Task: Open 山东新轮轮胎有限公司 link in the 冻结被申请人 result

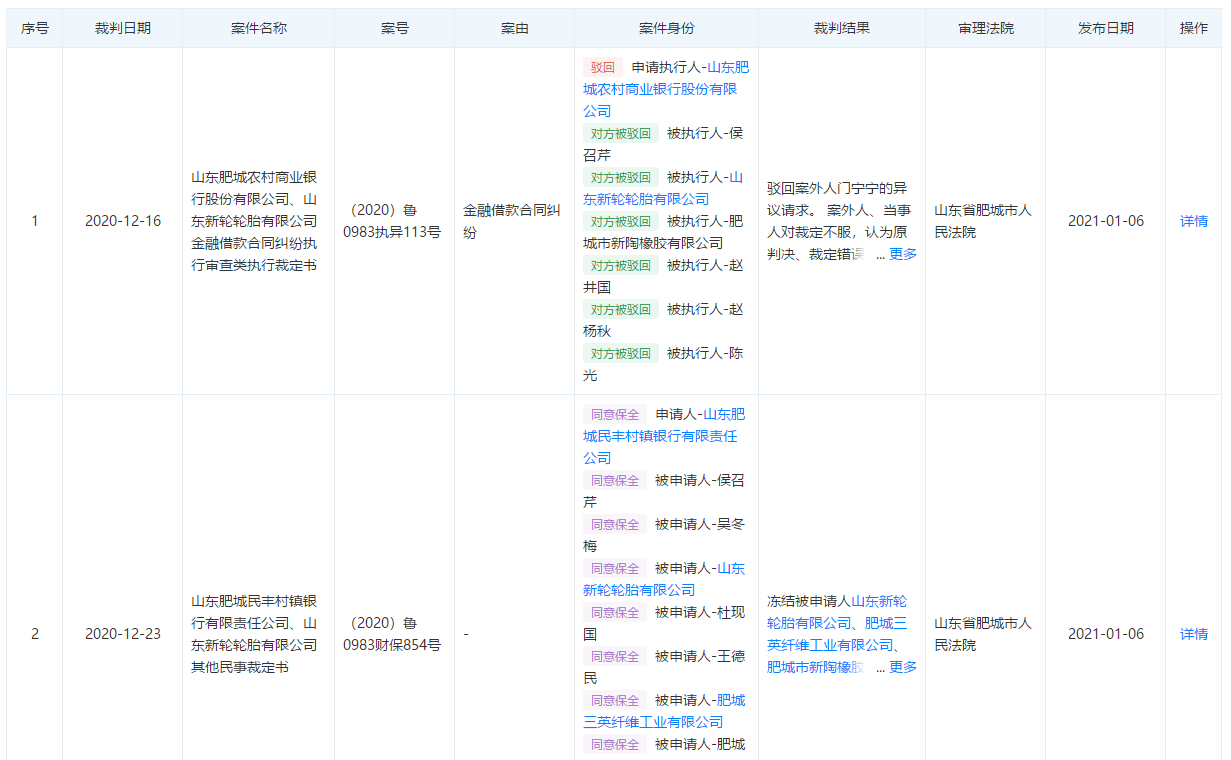Action: (837, 612)
